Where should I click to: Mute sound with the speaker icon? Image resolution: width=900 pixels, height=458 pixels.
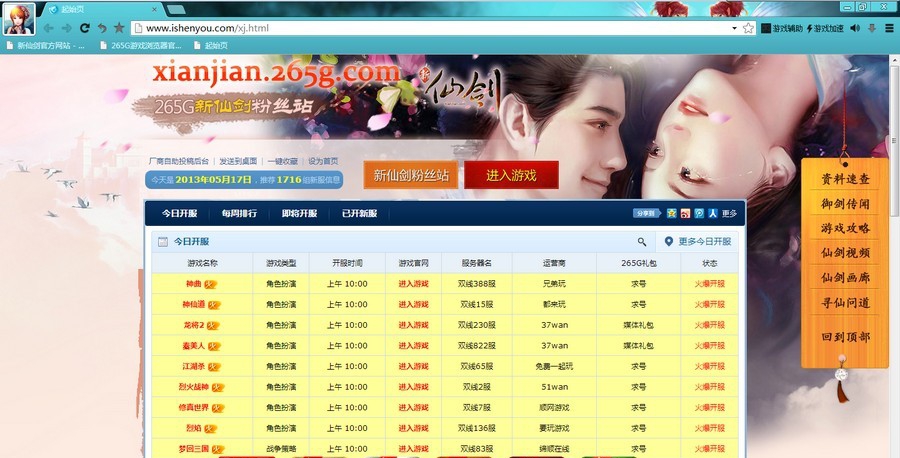click(855, 28)
